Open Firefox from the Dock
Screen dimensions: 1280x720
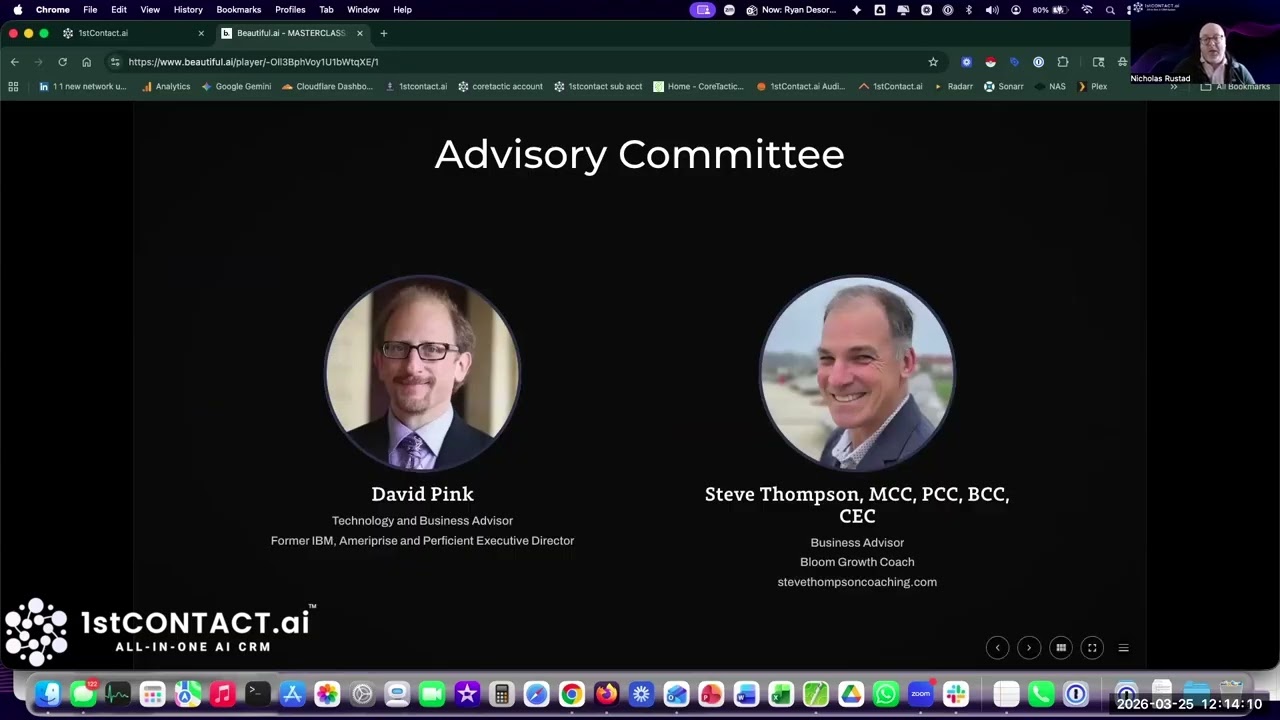pos(606,694)
